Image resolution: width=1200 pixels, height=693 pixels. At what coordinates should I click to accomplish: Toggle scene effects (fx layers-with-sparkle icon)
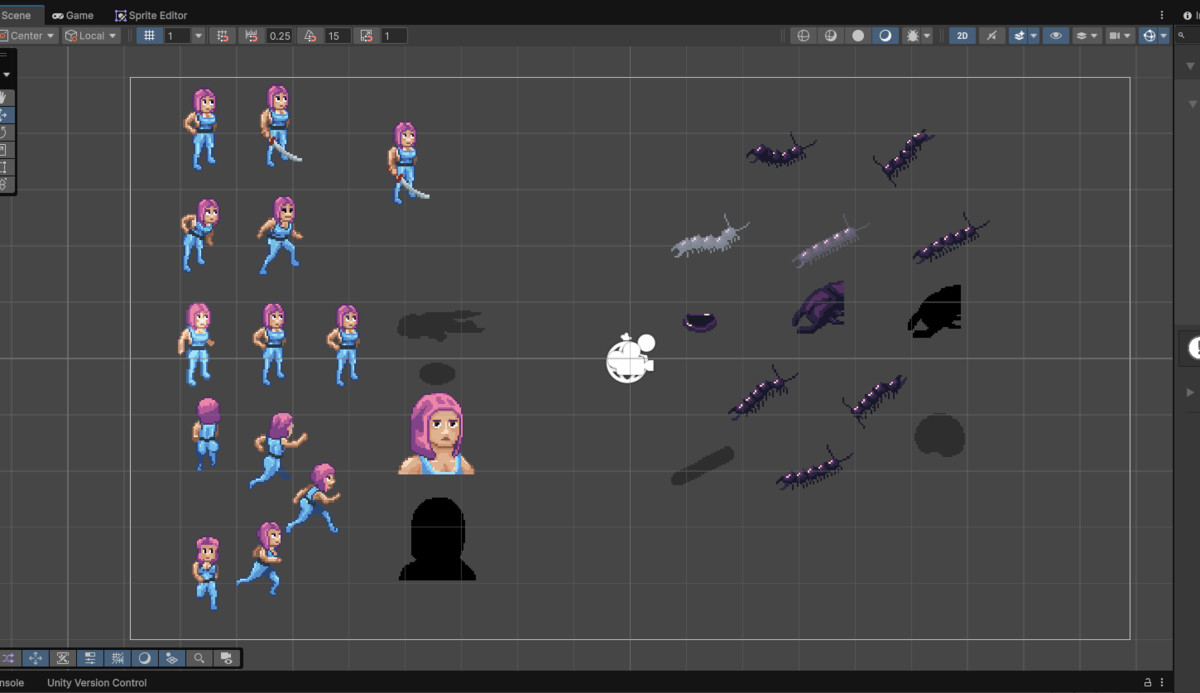[x=1018, y=36]
